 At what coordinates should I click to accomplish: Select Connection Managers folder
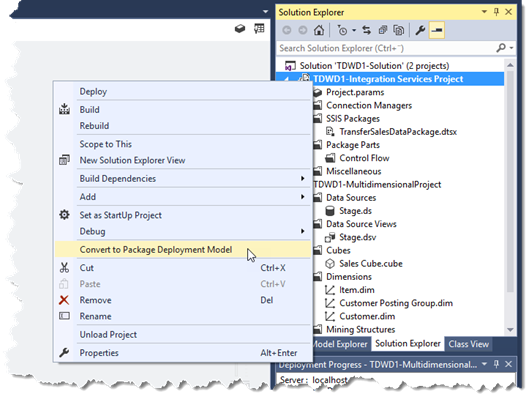tap(369, 105)
